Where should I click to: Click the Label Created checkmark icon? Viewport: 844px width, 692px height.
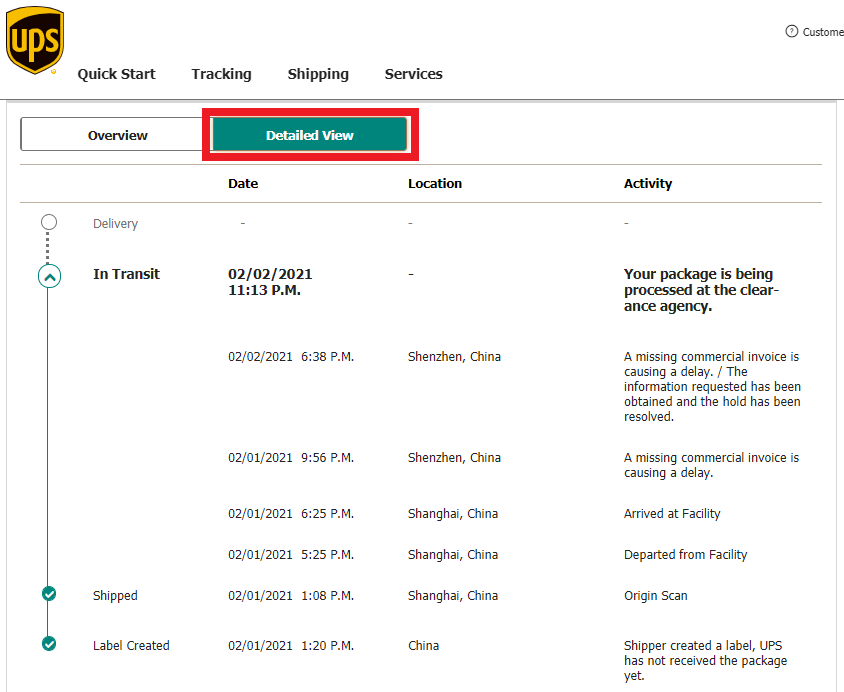tap(49, 644)
